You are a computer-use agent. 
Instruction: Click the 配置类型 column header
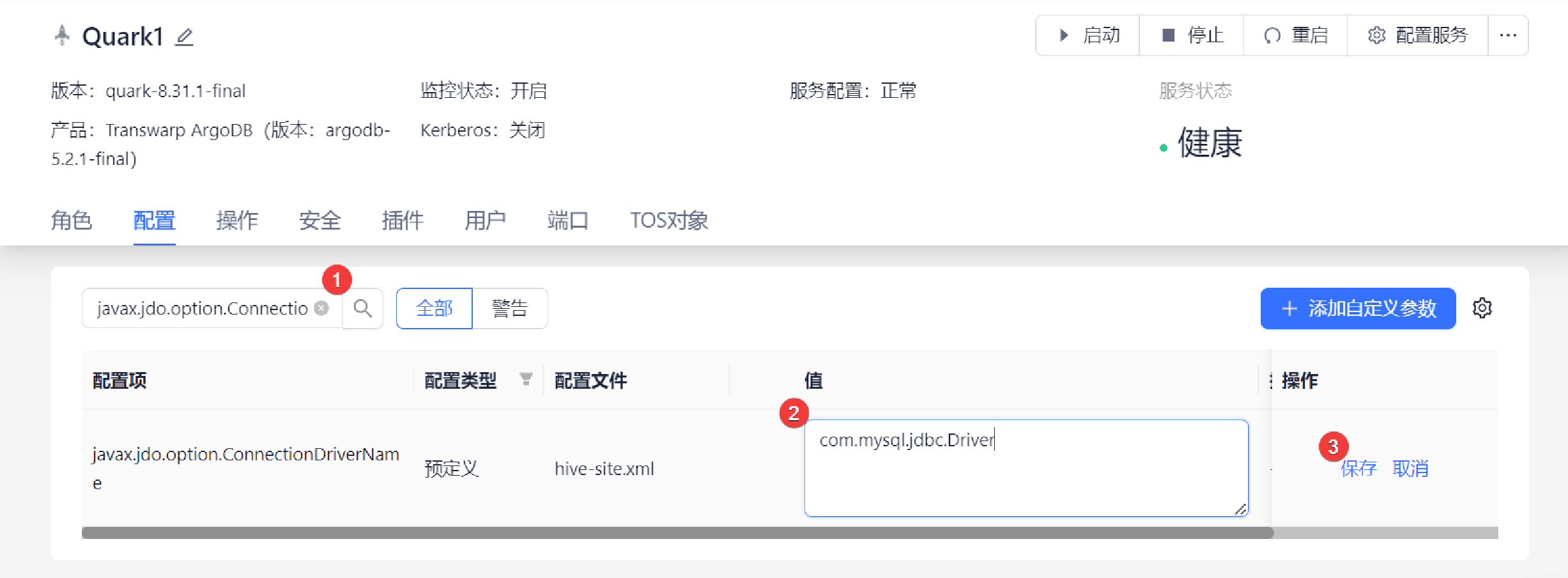pyautogui.click(x=461, y=380)
